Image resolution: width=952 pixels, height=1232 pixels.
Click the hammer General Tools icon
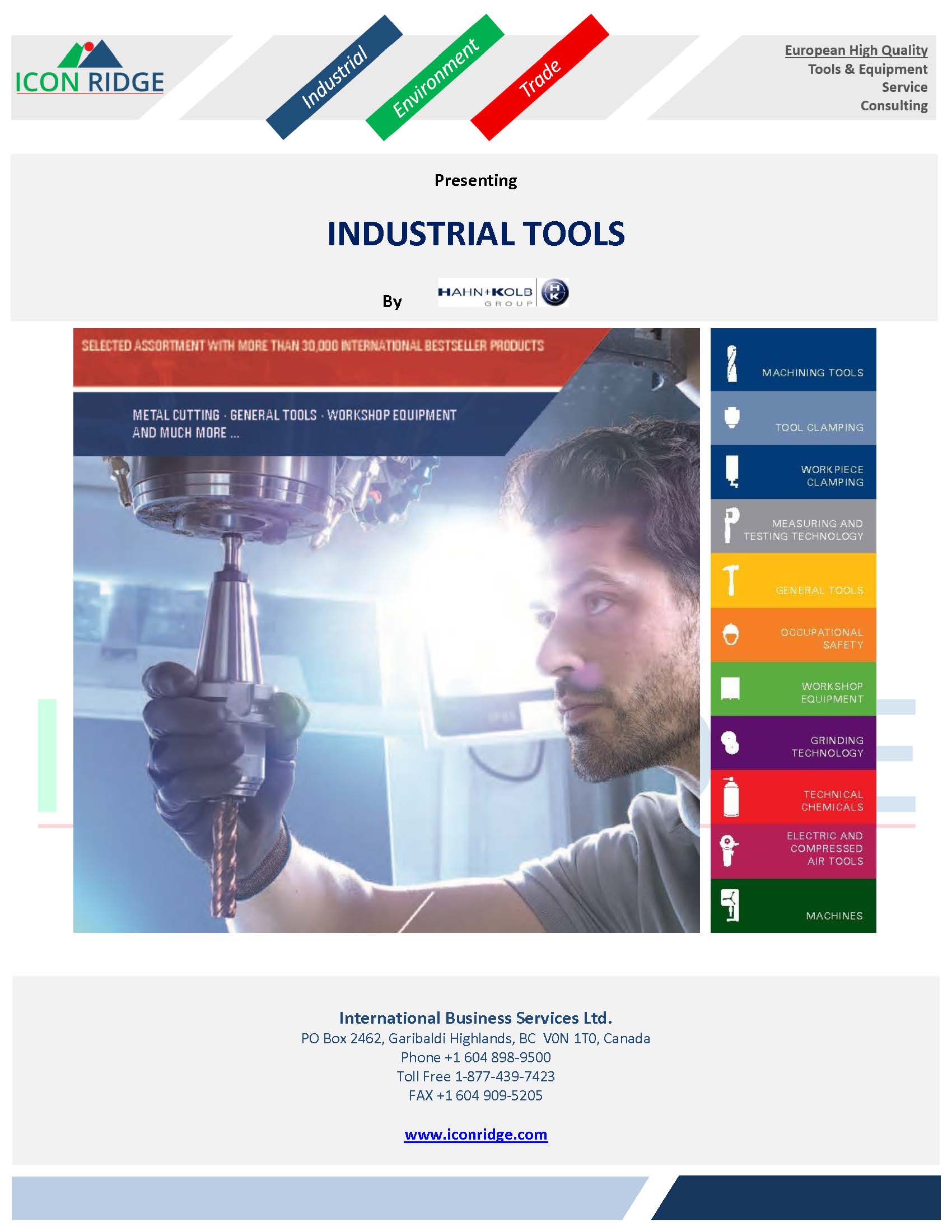click(731, 580)
